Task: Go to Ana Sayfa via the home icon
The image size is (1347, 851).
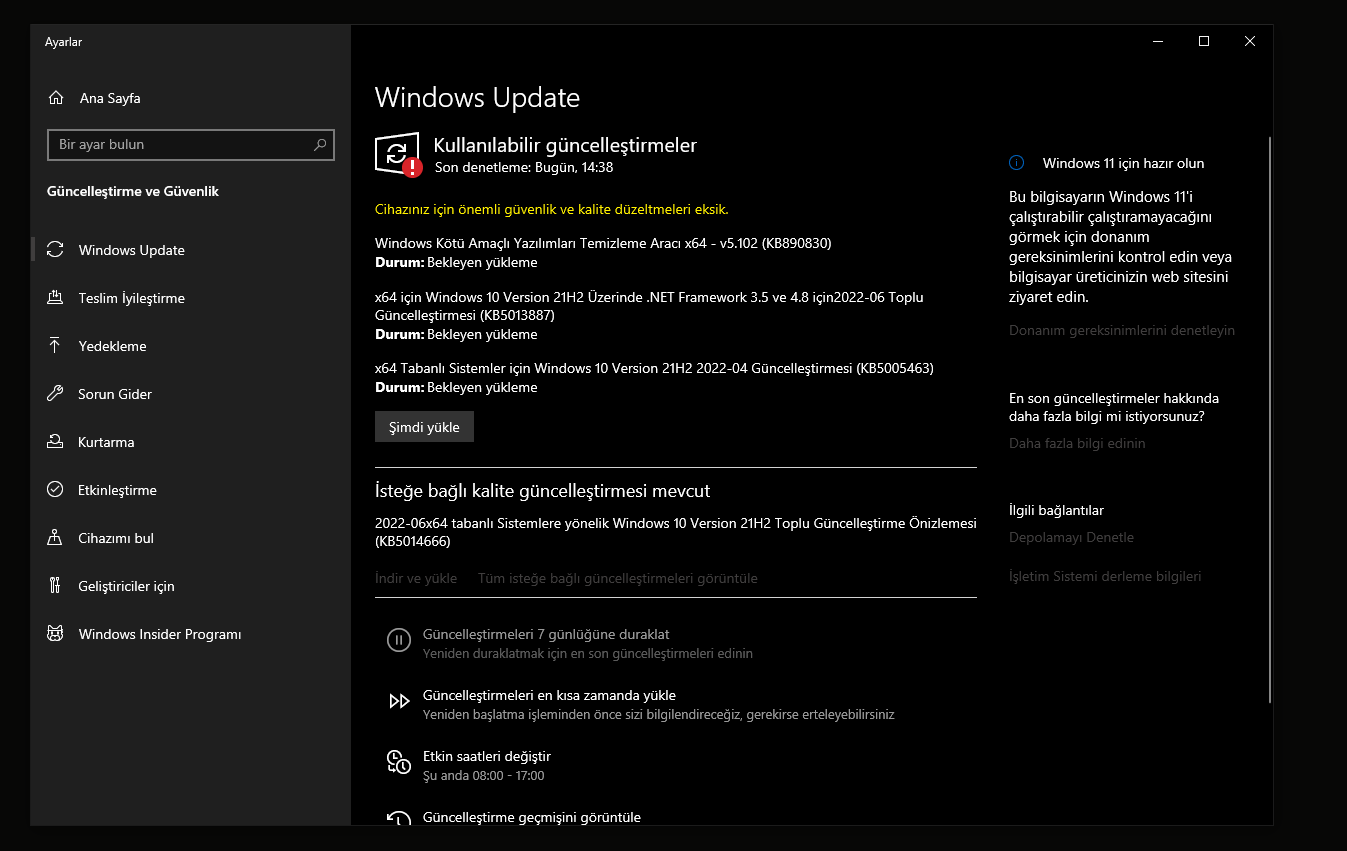Action: click(x=56, y=98)
